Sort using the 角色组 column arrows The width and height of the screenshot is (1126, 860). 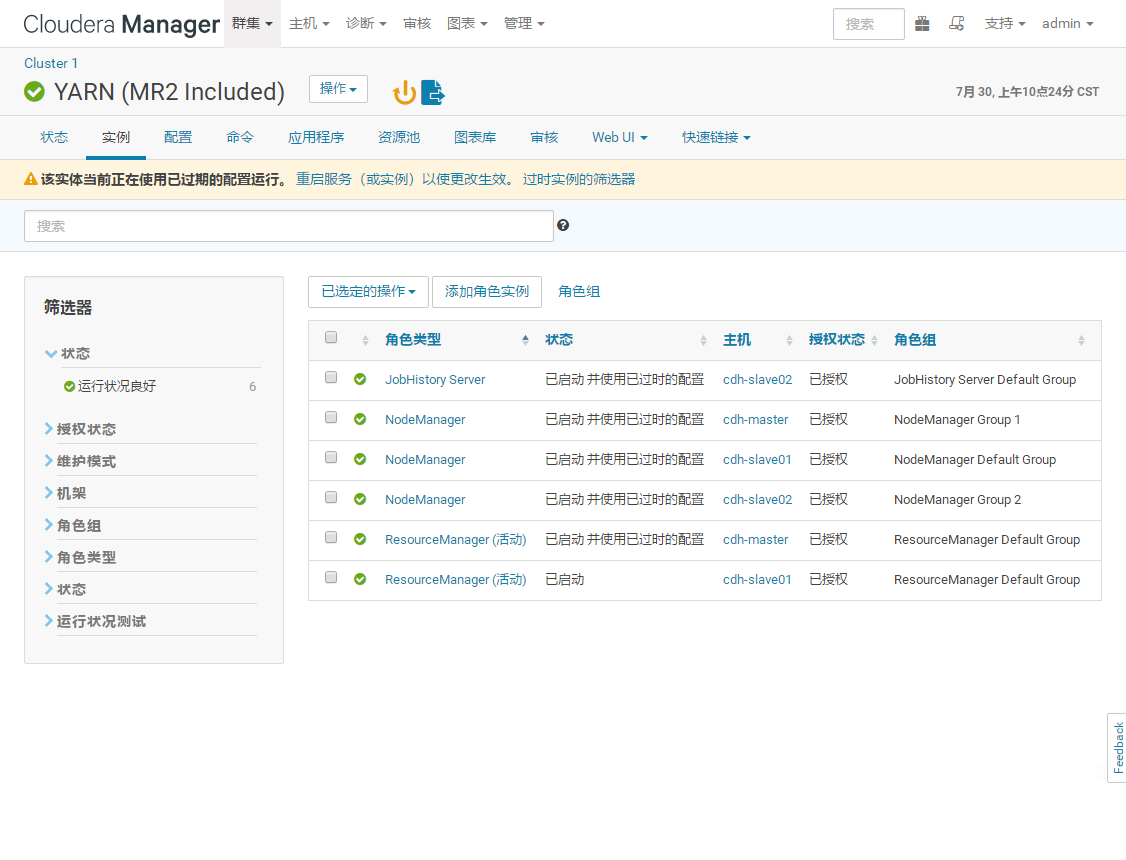(1081, 340)
